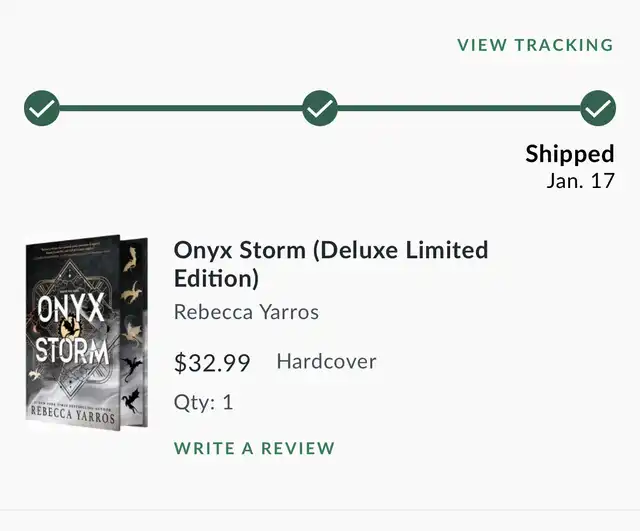Open the Onyx Storm (Deluxe Limited Edition) title
640x531 pixels.
click(330, 262)
